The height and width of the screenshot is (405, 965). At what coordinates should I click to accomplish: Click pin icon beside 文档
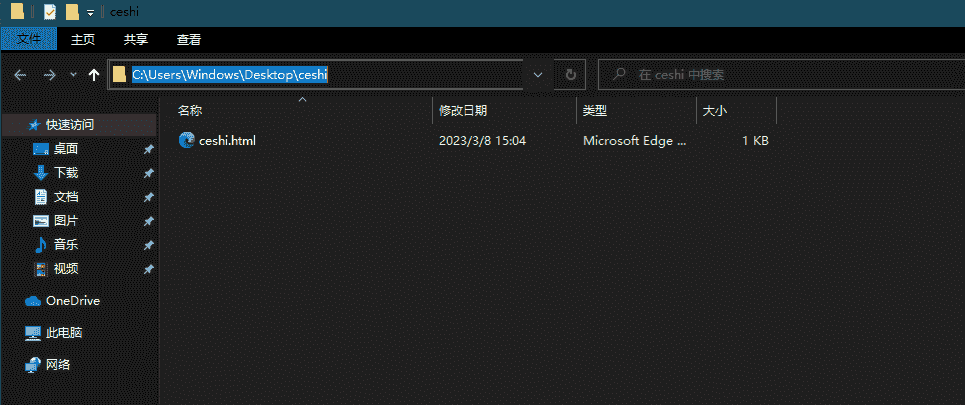148,197
